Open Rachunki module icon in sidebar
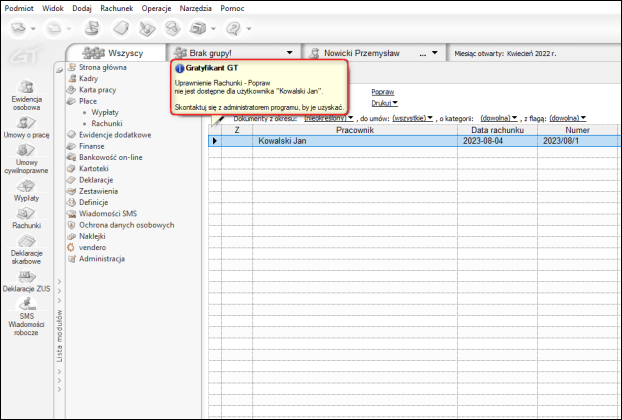Screen dimensions: 622x420 point(26,218)
